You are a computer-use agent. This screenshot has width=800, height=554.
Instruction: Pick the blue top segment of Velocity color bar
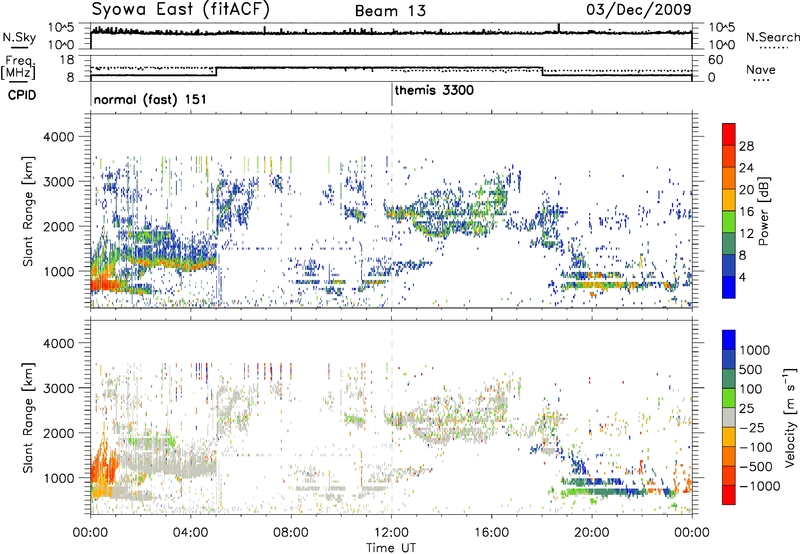click(729, 340)
